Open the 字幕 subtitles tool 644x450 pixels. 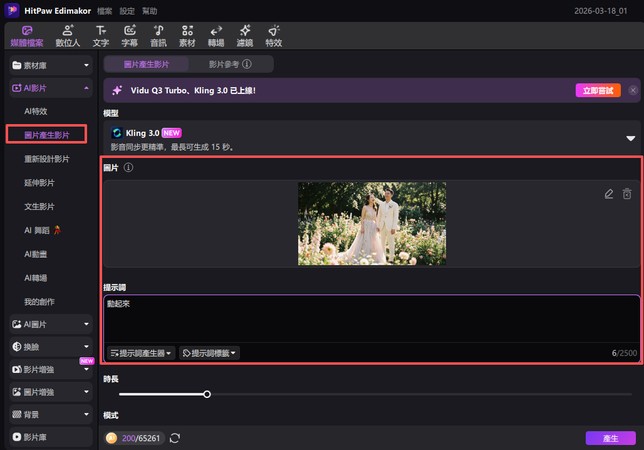pyautogui.click(x=129, y=36)
